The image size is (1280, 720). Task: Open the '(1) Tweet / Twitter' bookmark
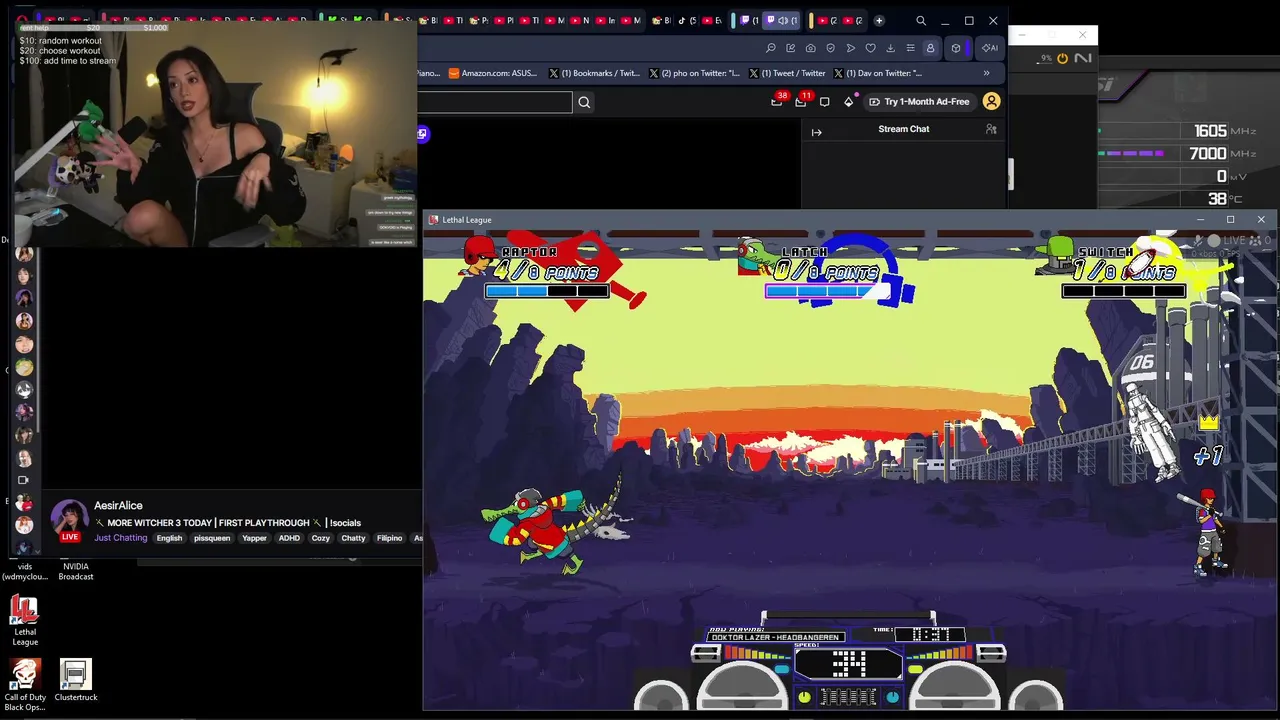pos(786,73)
